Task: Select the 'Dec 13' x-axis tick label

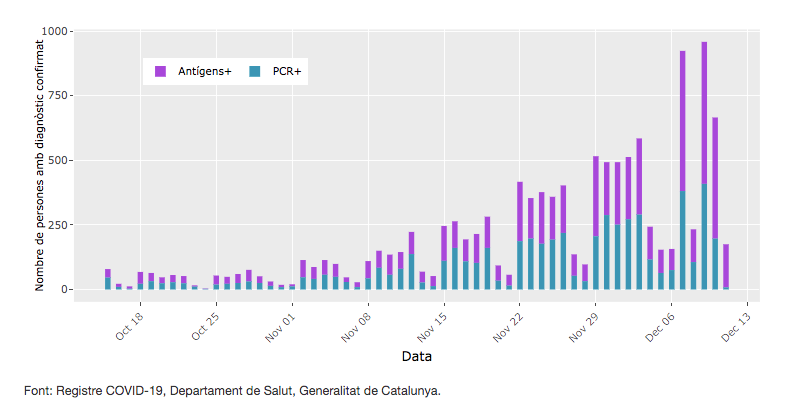Action: 736,326
